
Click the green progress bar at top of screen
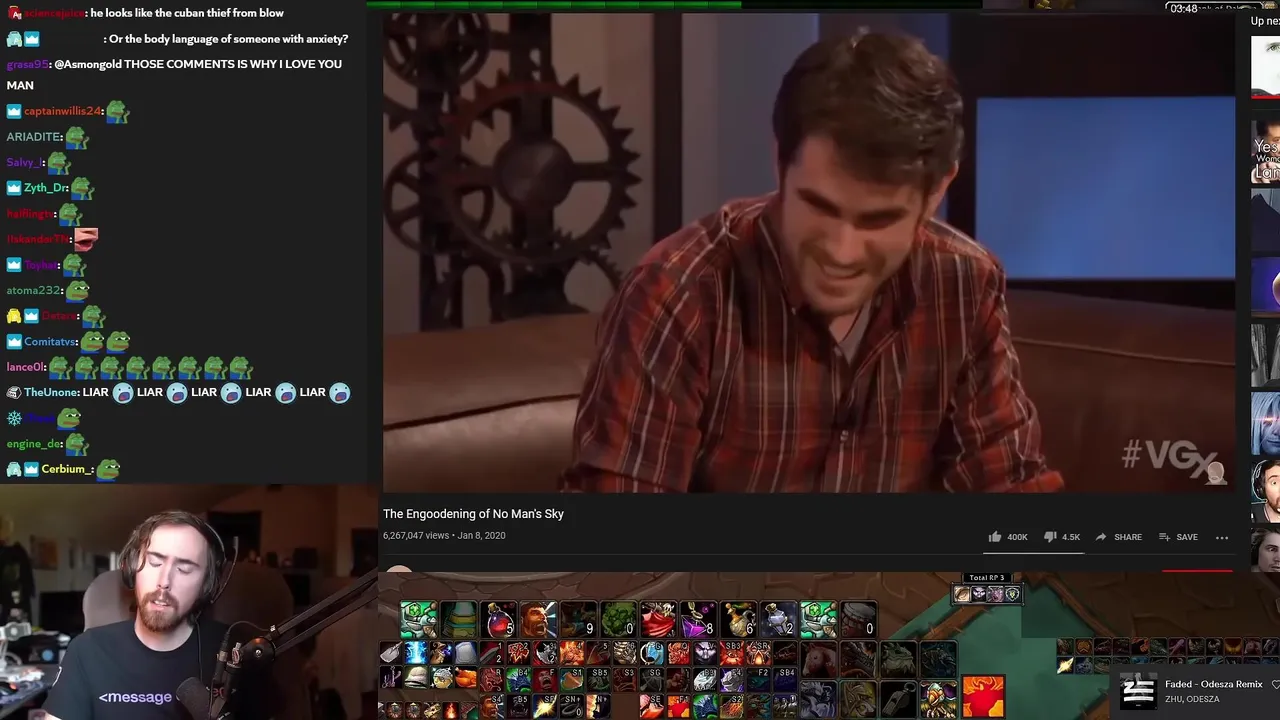(554, 4)
